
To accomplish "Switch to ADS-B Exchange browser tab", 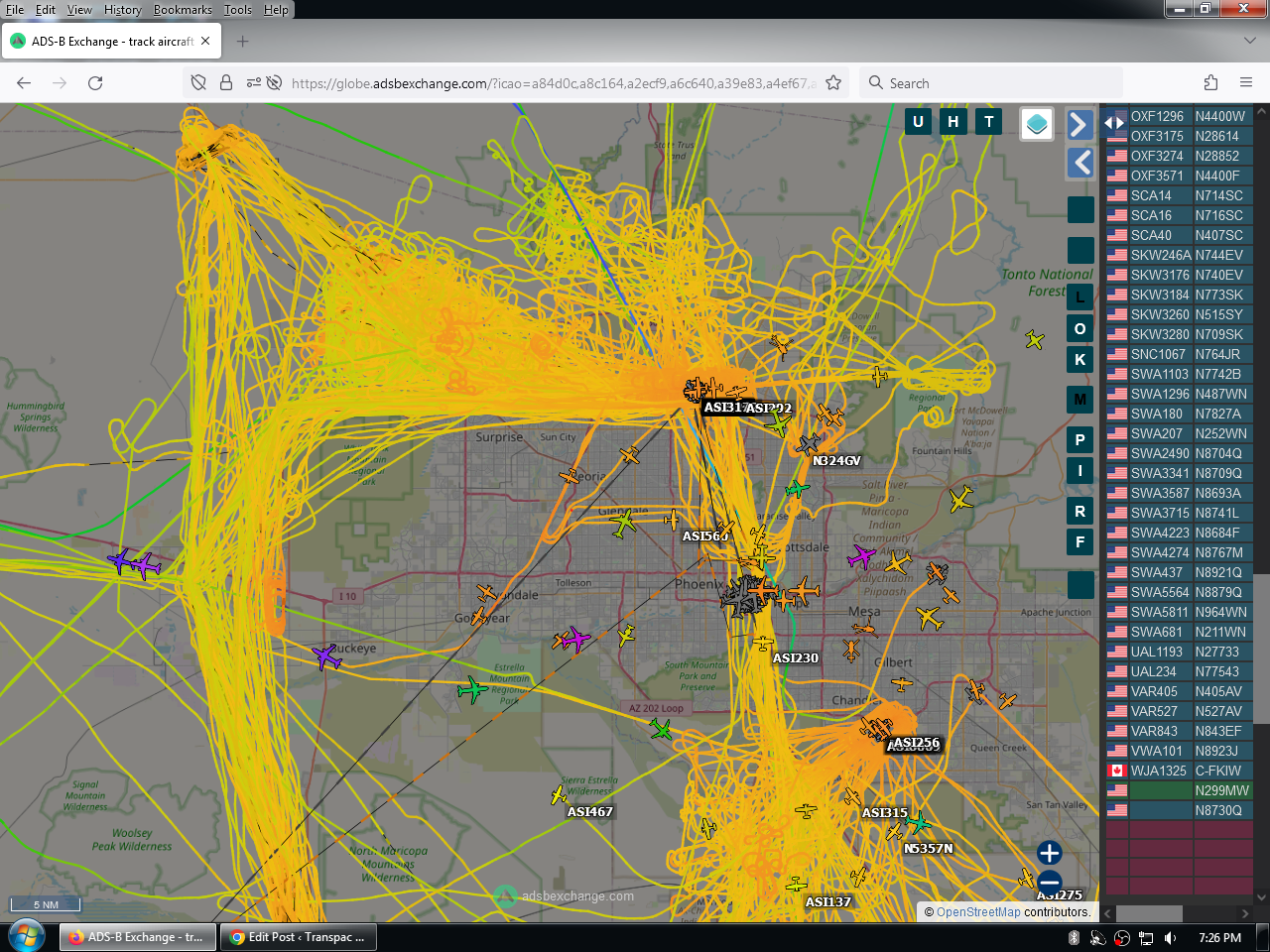I will coord(111,42).
